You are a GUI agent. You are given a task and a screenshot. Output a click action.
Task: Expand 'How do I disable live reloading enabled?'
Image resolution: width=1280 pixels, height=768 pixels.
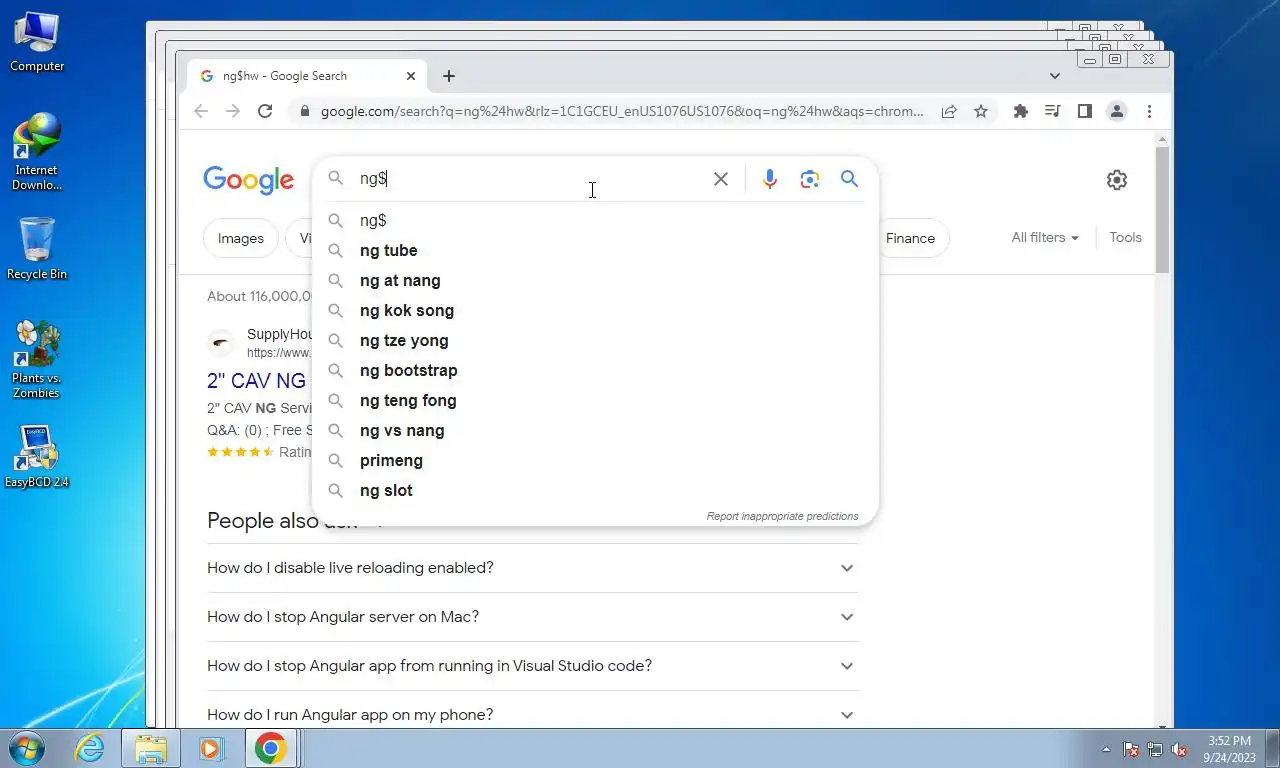tap(533, 568)
